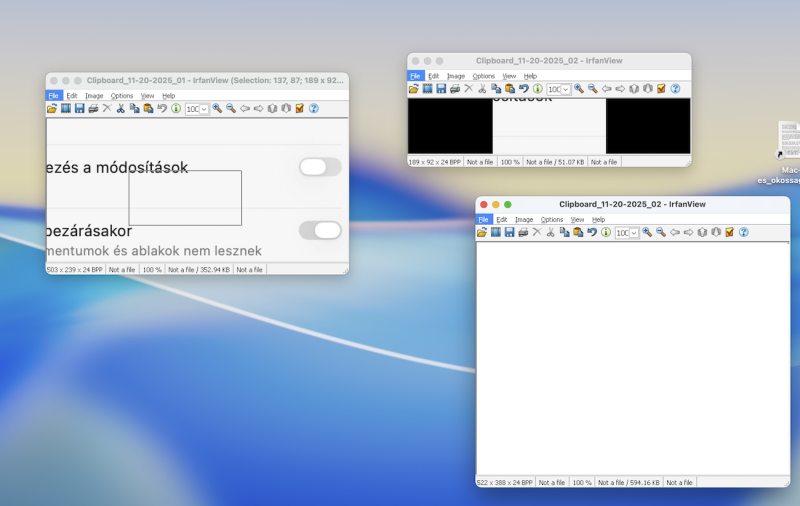Viewport: 800px width, 506px height.
Task: Click Save icon in front Clipboard_02 window
Action: pos(510,232)
